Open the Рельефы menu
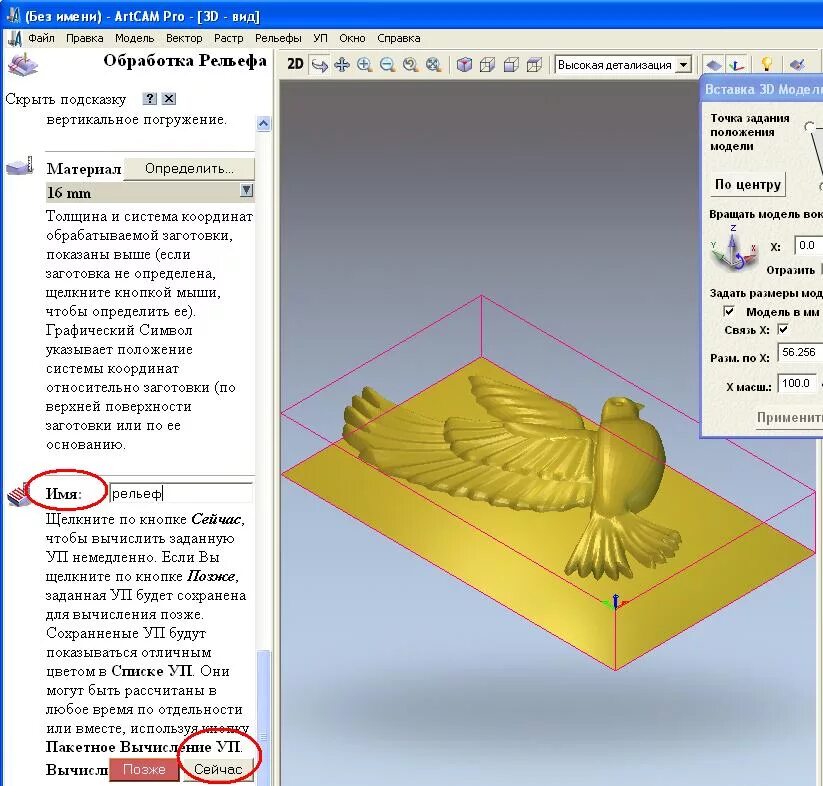The height and width of the screenshot is (786, 823). point(278,38)
